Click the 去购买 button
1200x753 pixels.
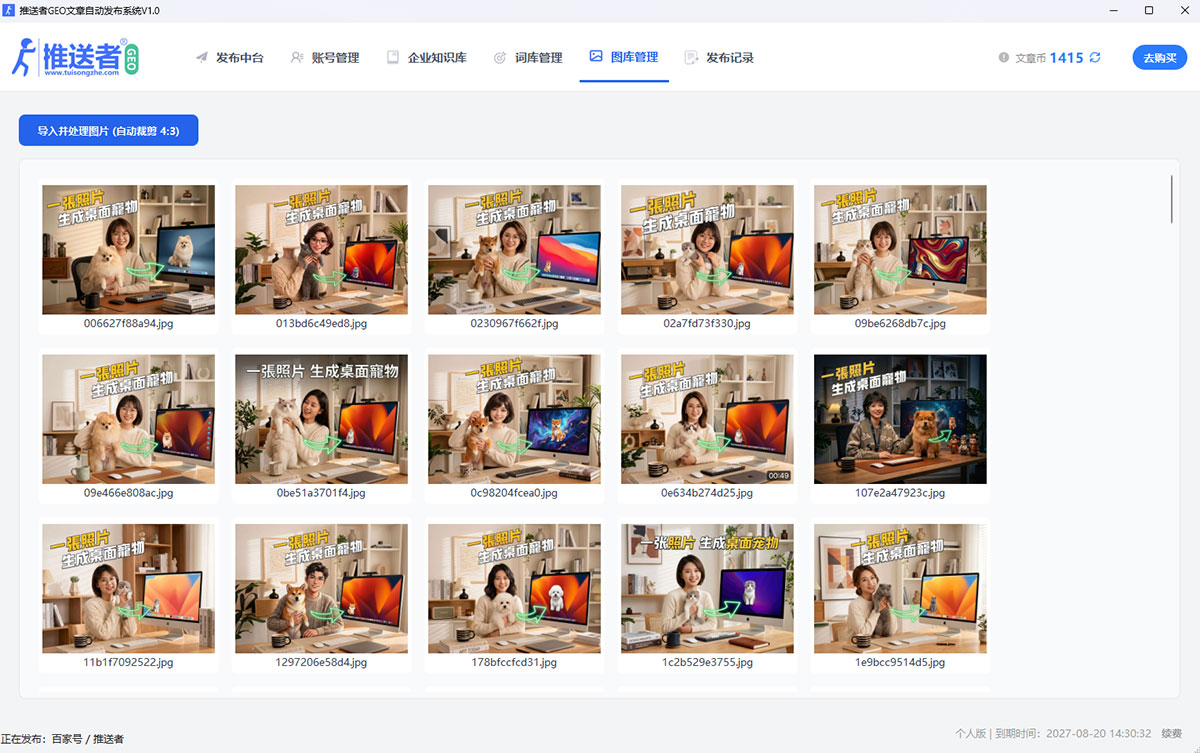1160,58
